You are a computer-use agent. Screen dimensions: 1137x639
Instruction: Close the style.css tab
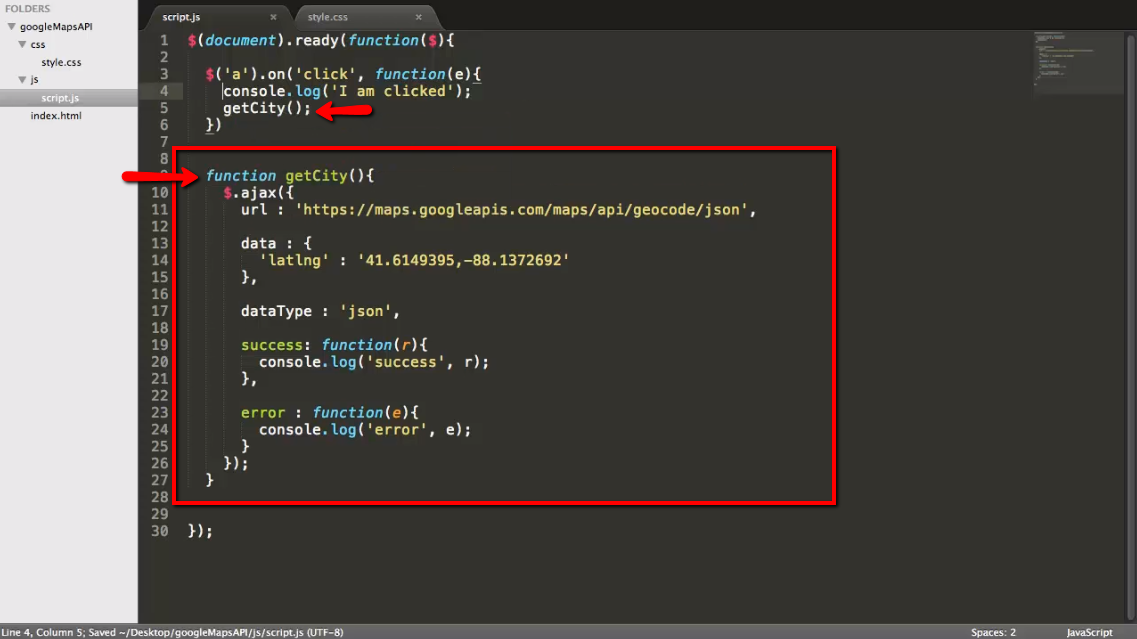point(418,17)
